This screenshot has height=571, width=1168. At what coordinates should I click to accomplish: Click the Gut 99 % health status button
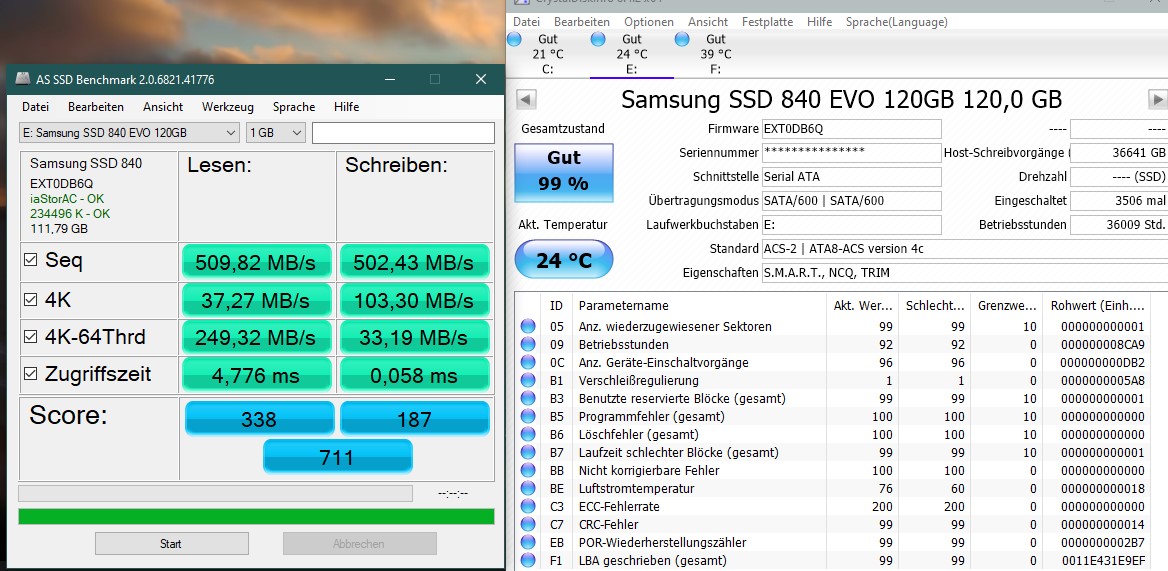click(x=564, y=172)
